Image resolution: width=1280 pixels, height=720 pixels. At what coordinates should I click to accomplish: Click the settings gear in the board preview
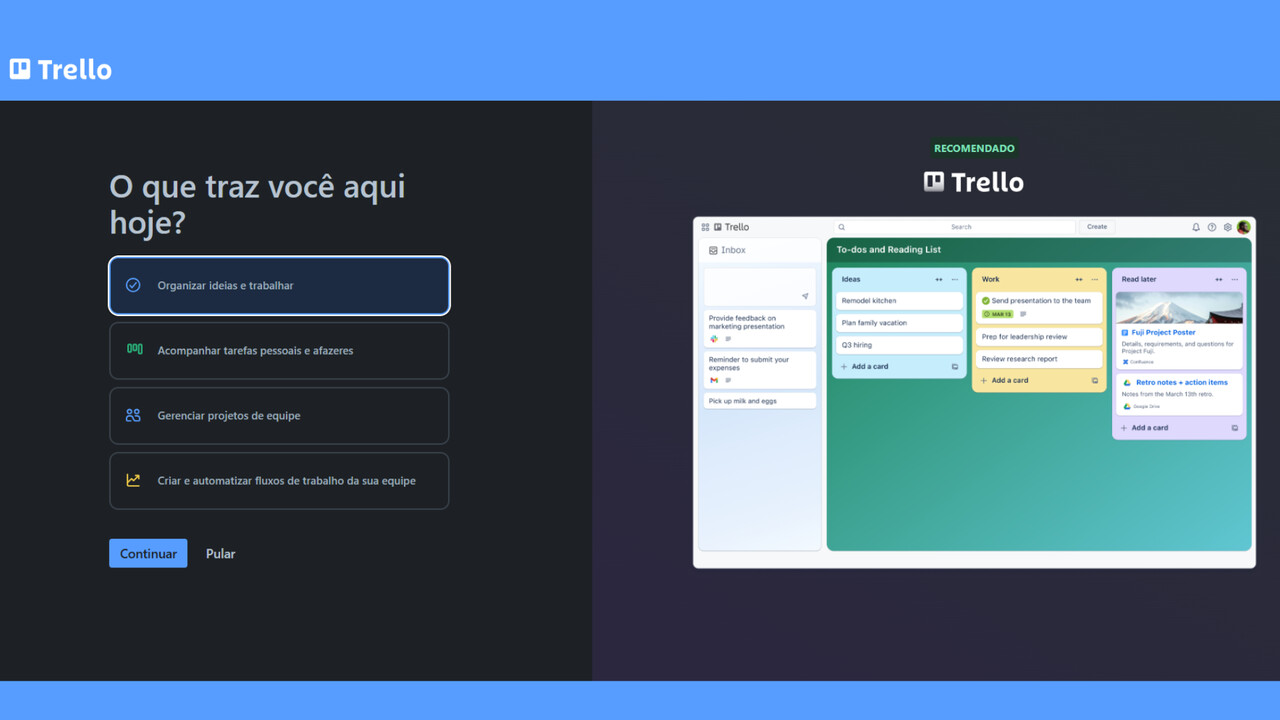click(1227, 227)
